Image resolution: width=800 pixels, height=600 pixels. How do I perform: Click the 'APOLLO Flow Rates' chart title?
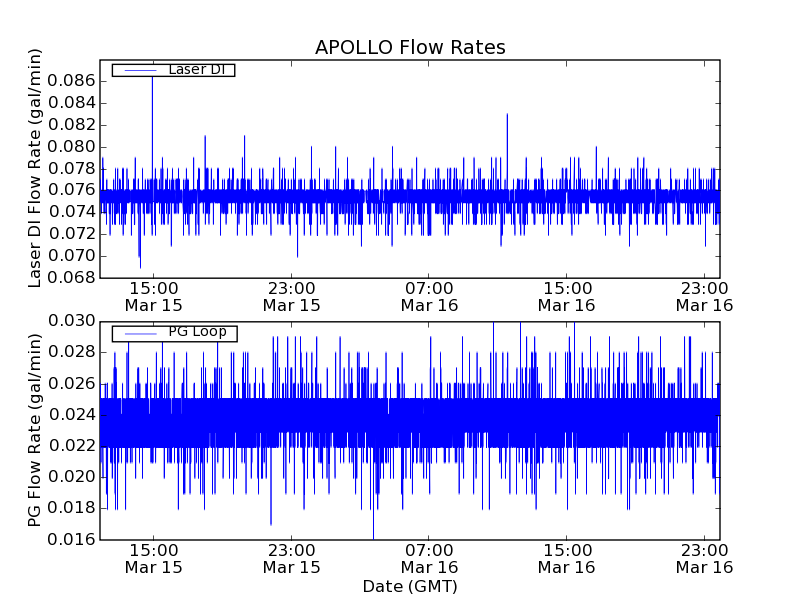click(410, 47)
